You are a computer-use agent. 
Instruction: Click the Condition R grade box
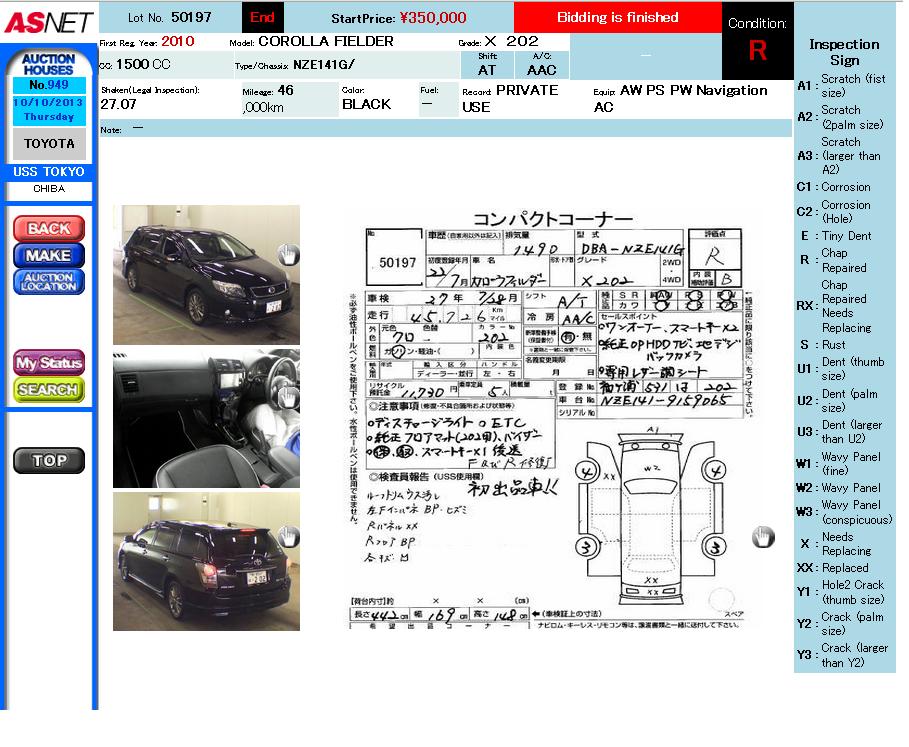[757, 50]
